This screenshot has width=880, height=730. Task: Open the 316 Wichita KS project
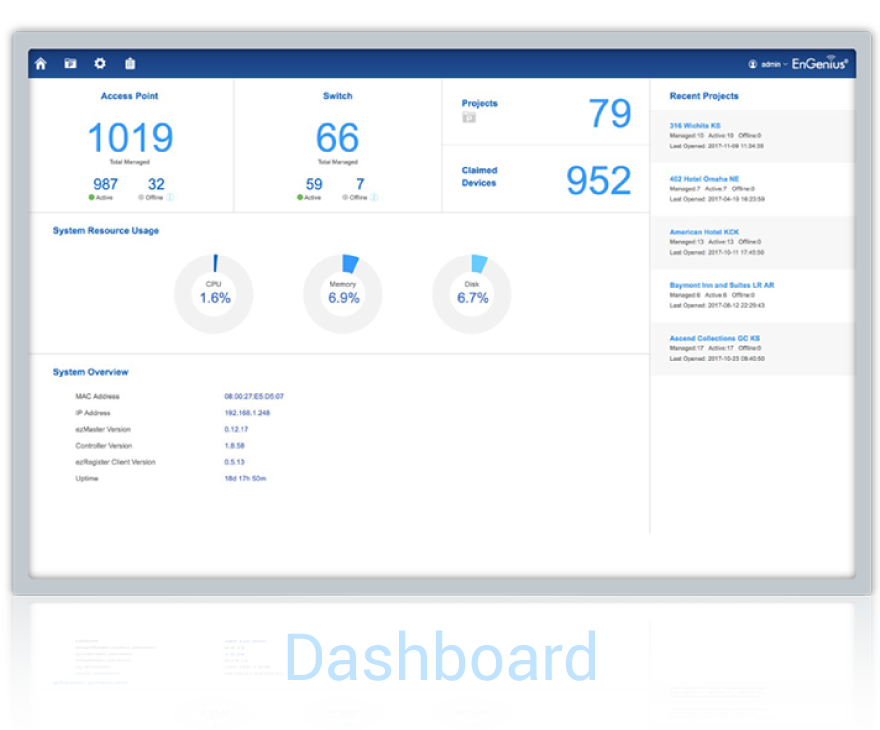(695, 126)
